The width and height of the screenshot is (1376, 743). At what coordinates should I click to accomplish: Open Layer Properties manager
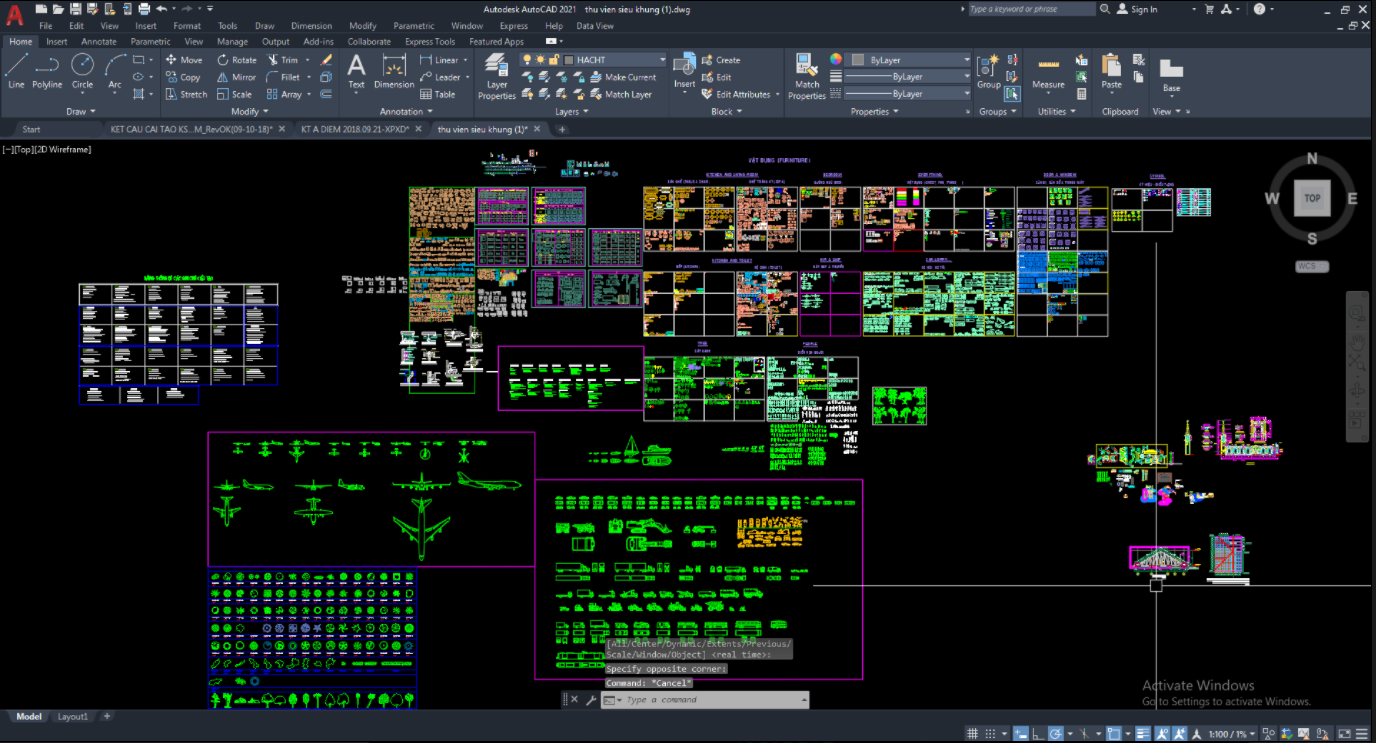click(497, 76)
